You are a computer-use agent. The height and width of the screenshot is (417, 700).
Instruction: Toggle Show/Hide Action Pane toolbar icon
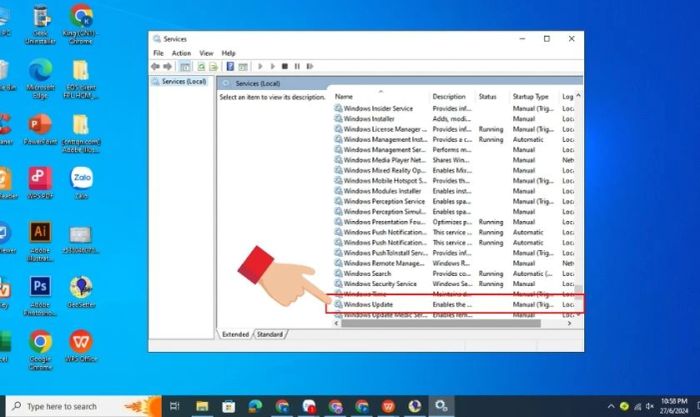coord(243,67)
